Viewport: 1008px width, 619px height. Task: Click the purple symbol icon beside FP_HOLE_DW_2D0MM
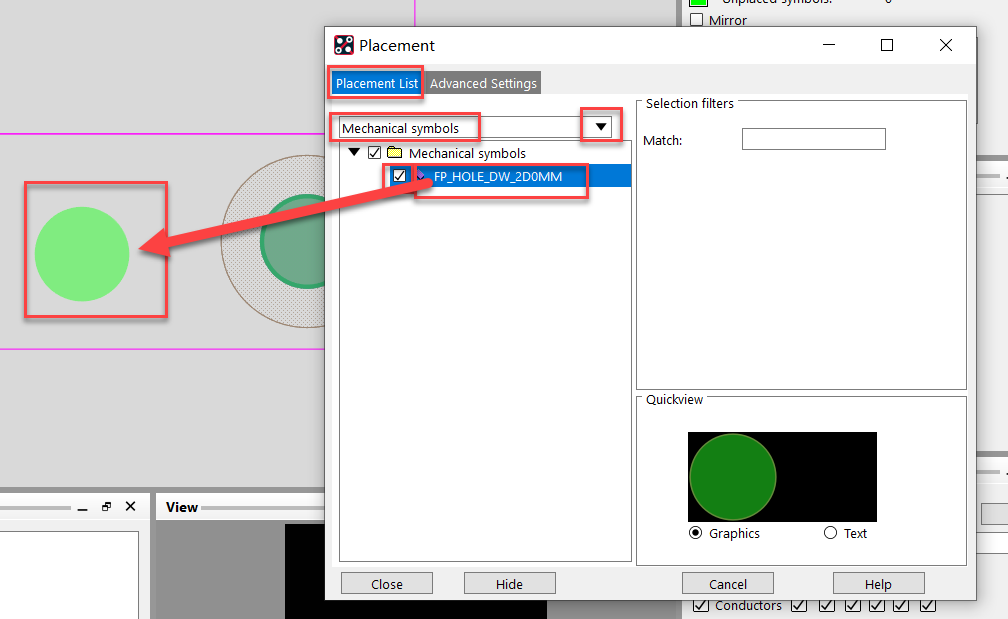coord(421,175)
